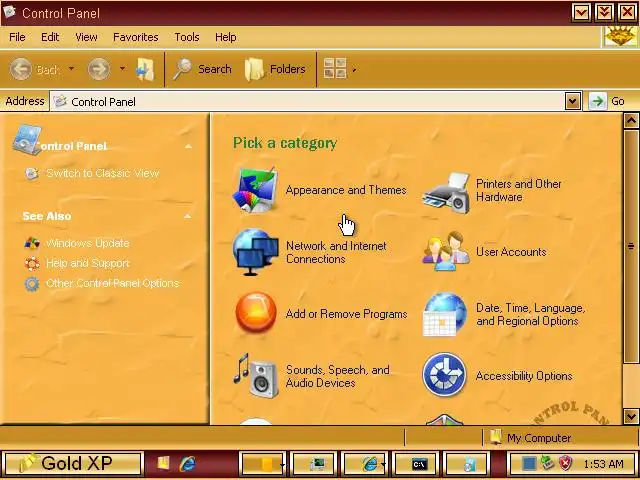Open the User Accounts people icon

click(446, 252)
